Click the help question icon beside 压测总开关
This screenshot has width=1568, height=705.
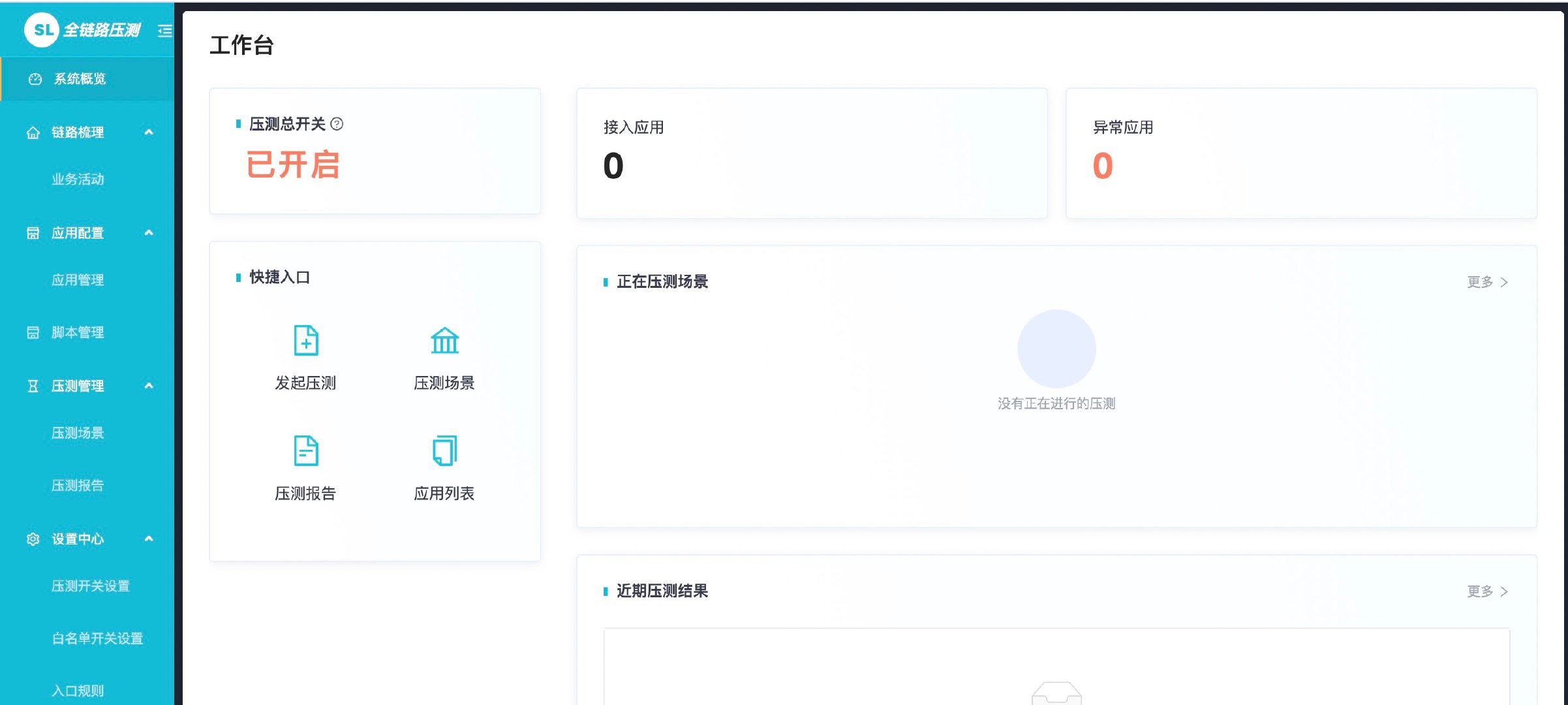click(337, 124)
